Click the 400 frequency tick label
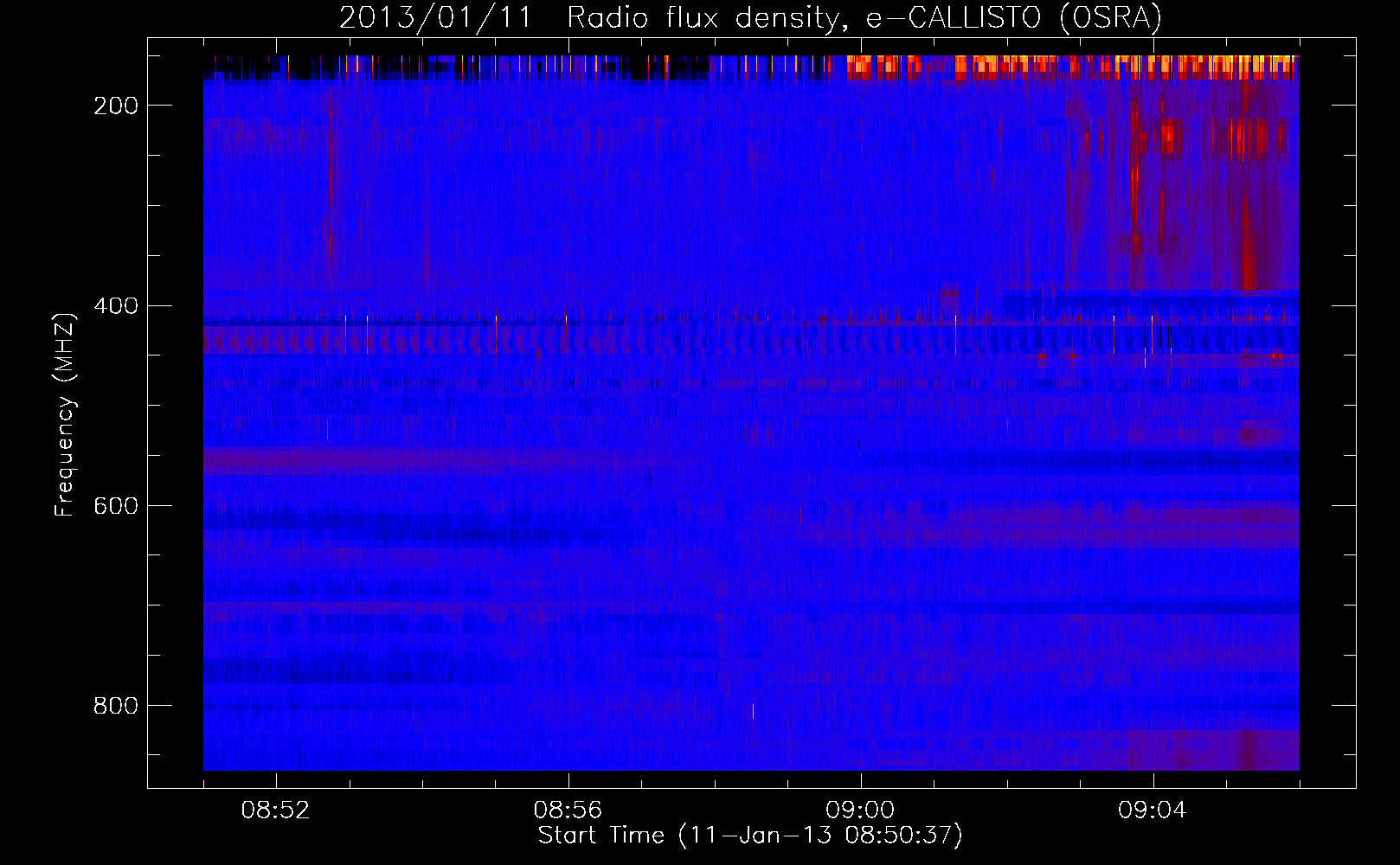Image resolution: width=1400 pixels, height=865 pixels. point(116,305)
